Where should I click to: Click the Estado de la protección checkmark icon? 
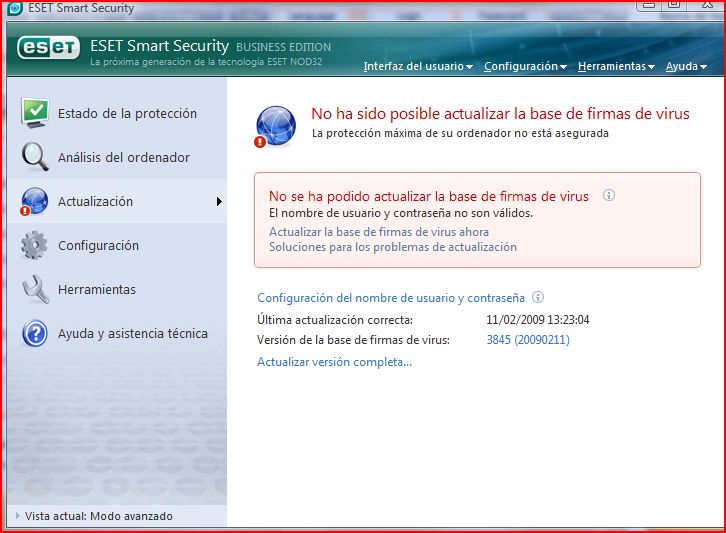tap(35, 113)
